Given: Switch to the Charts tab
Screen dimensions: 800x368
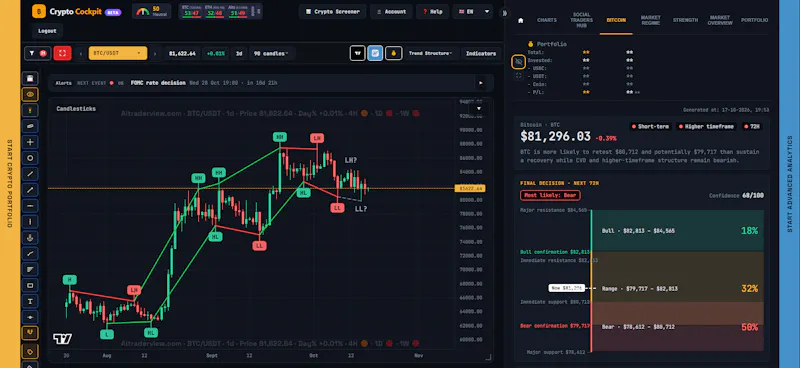Looking at the screenshot, I should (546, 20).
